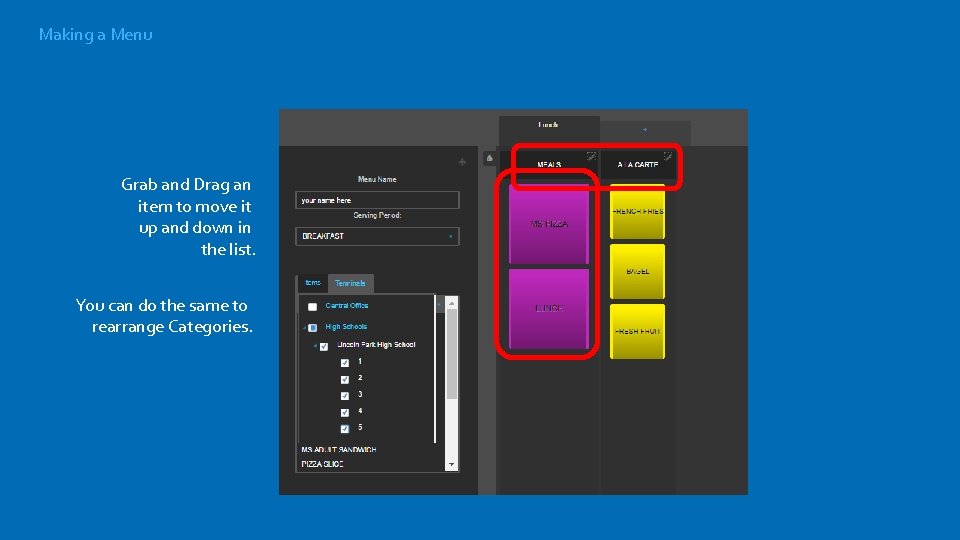Click the small icon left of MEALS
Image resolution: width=960 pixels, height=540 pixels.
[x=490, y=159]
